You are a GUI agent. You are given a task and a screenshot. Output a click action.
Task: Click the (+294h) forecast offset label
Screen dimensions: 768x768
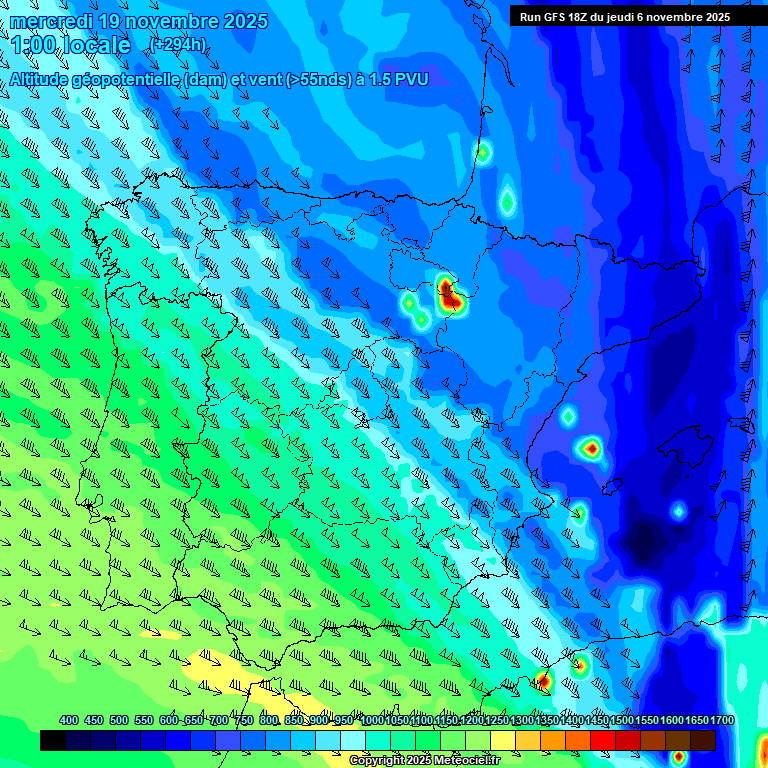pos(177,45)
